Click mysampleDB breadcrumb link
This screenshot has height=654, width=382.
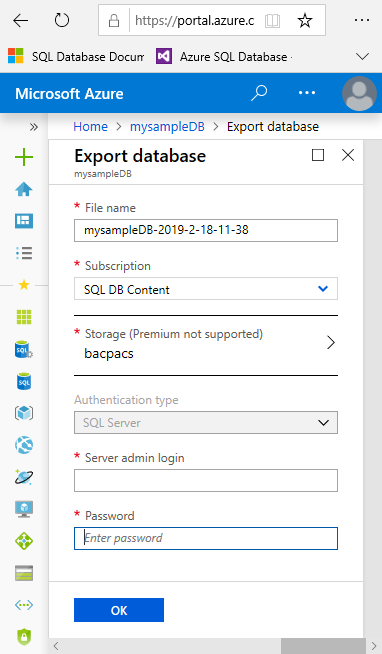click(167, 126)
